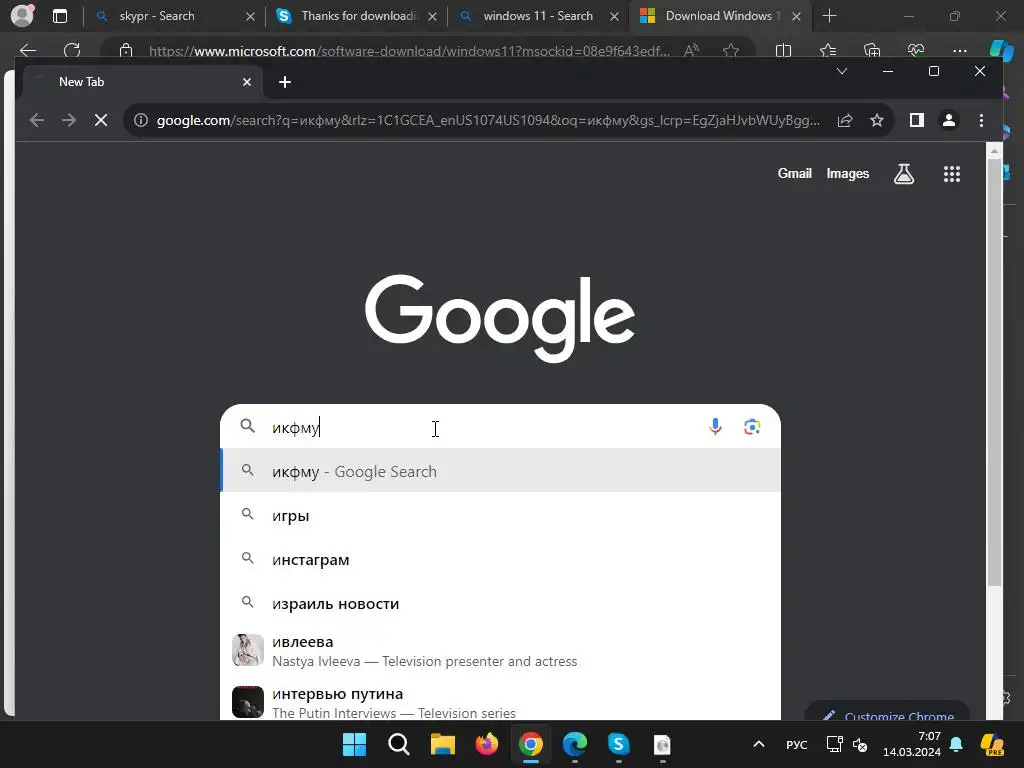Open Gmail link
The image size is (1024, 768).
(x=794, y=174)
